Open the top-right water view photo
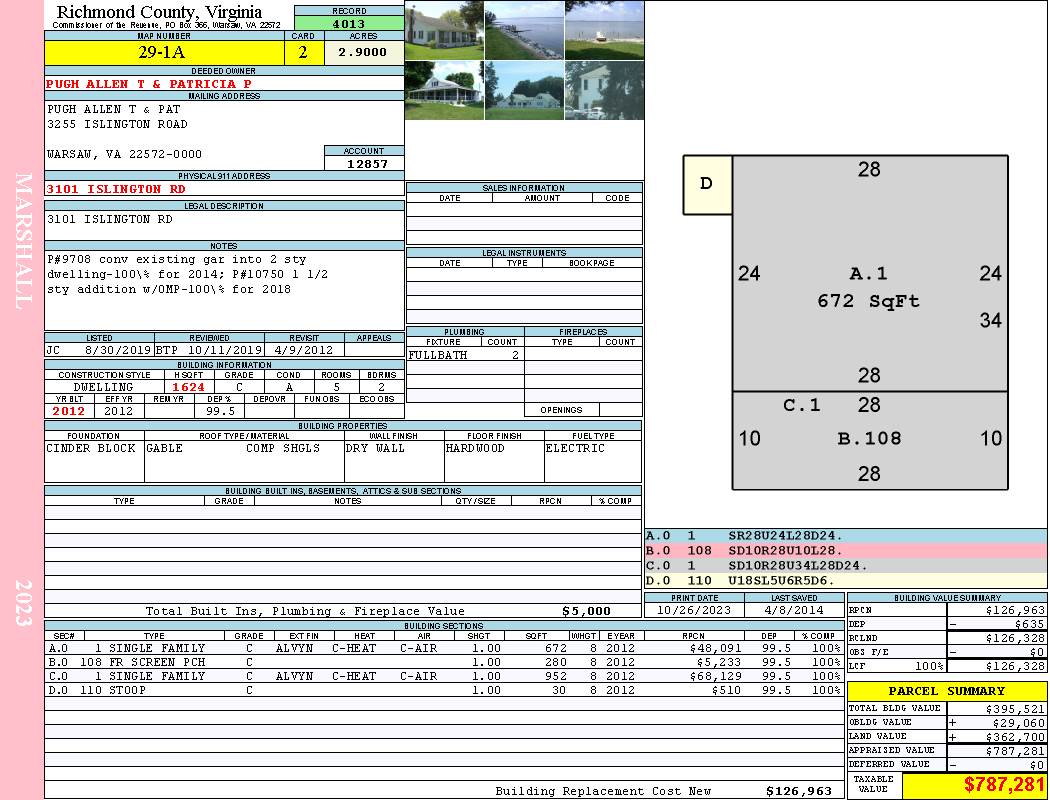This screenshot has height=800, width=1050. point(604,30)
